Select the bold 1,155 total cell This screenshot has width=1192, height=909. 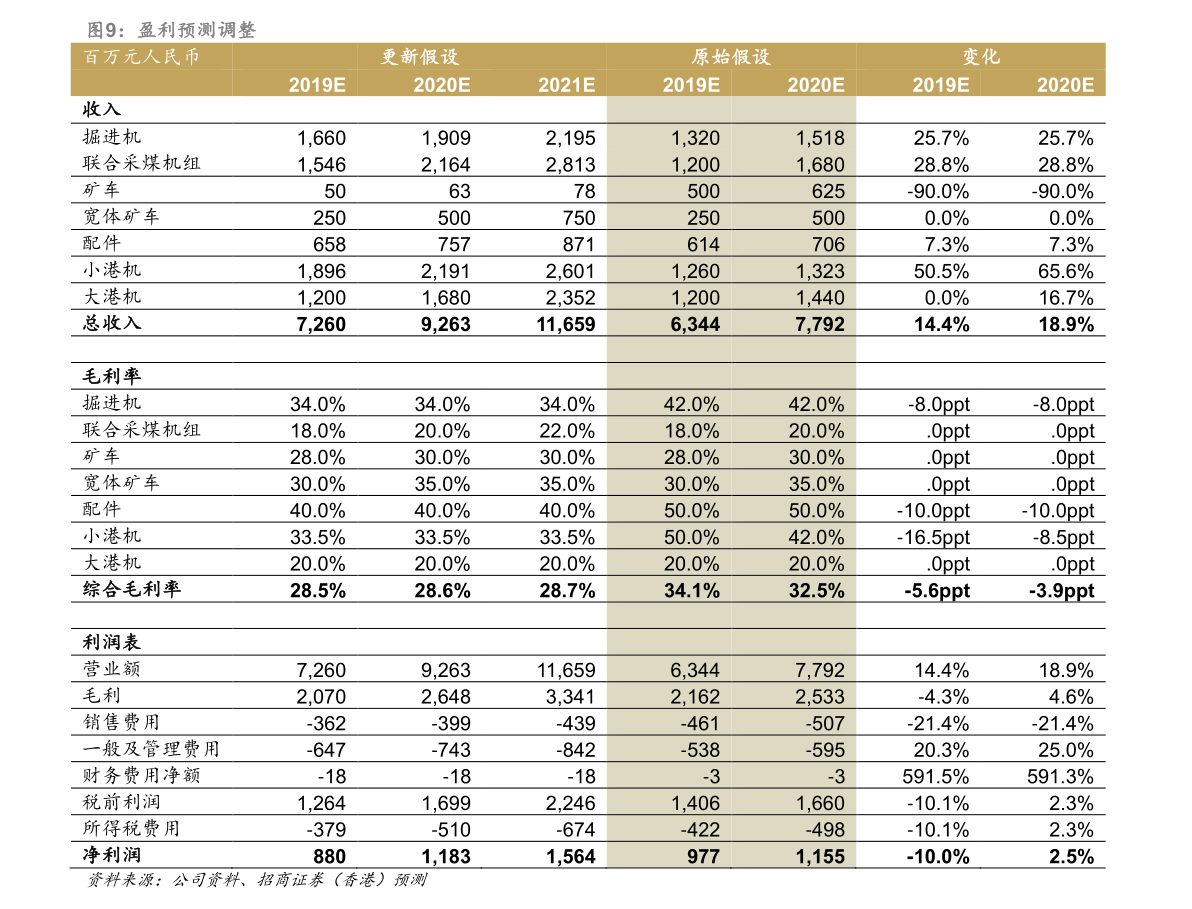820,856
